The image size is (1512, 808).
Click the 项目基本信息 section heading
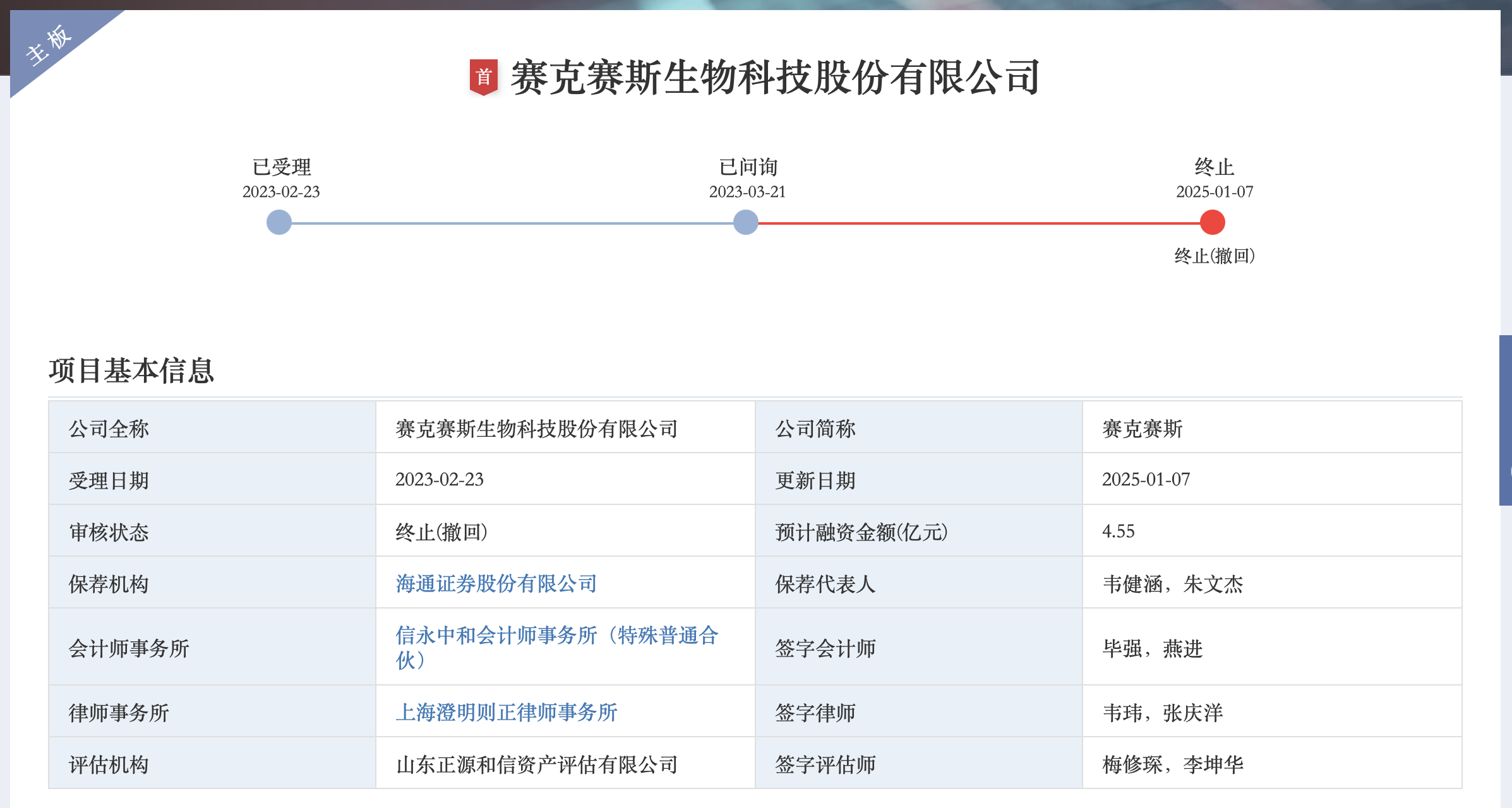131,371
